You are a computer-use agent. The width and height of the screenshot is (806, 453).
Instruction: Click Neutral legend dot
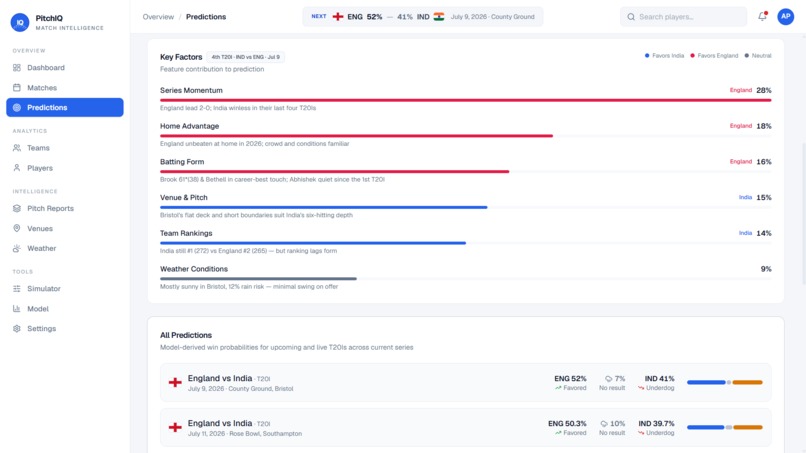pos(746,56)
